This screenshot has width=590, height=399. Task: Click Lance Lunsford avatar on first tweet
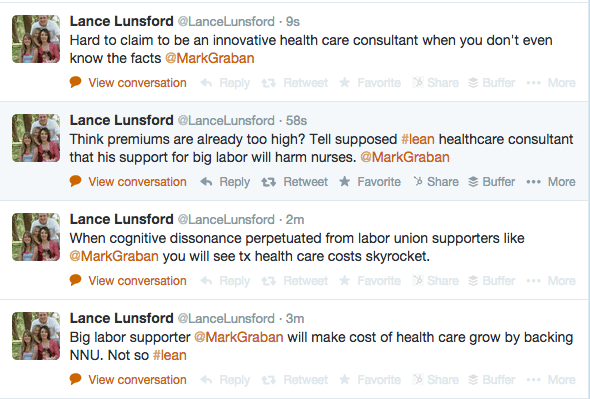tap(36, 39)
